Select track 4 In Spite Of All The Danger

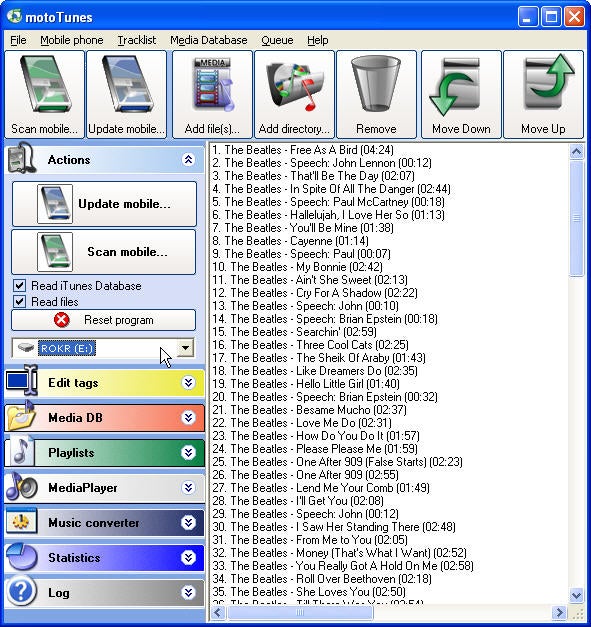point(331,189)
